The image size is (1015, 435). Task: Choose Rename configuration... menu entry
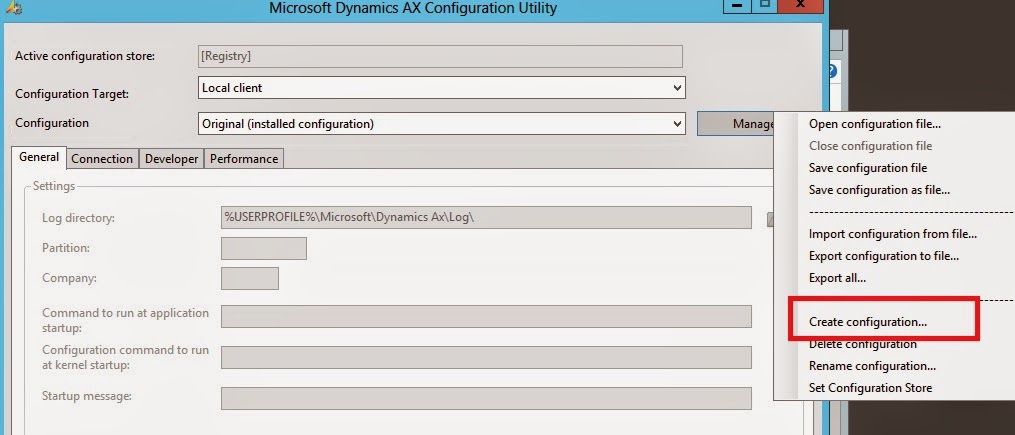click(x=872, y=366)
